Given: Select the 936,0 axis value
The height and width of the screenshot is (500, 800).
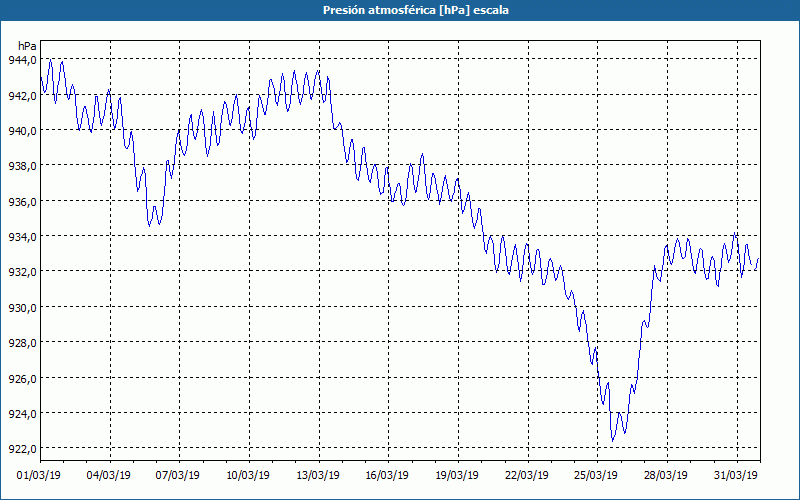Looking at the screenshot, I should coord(22,202).
